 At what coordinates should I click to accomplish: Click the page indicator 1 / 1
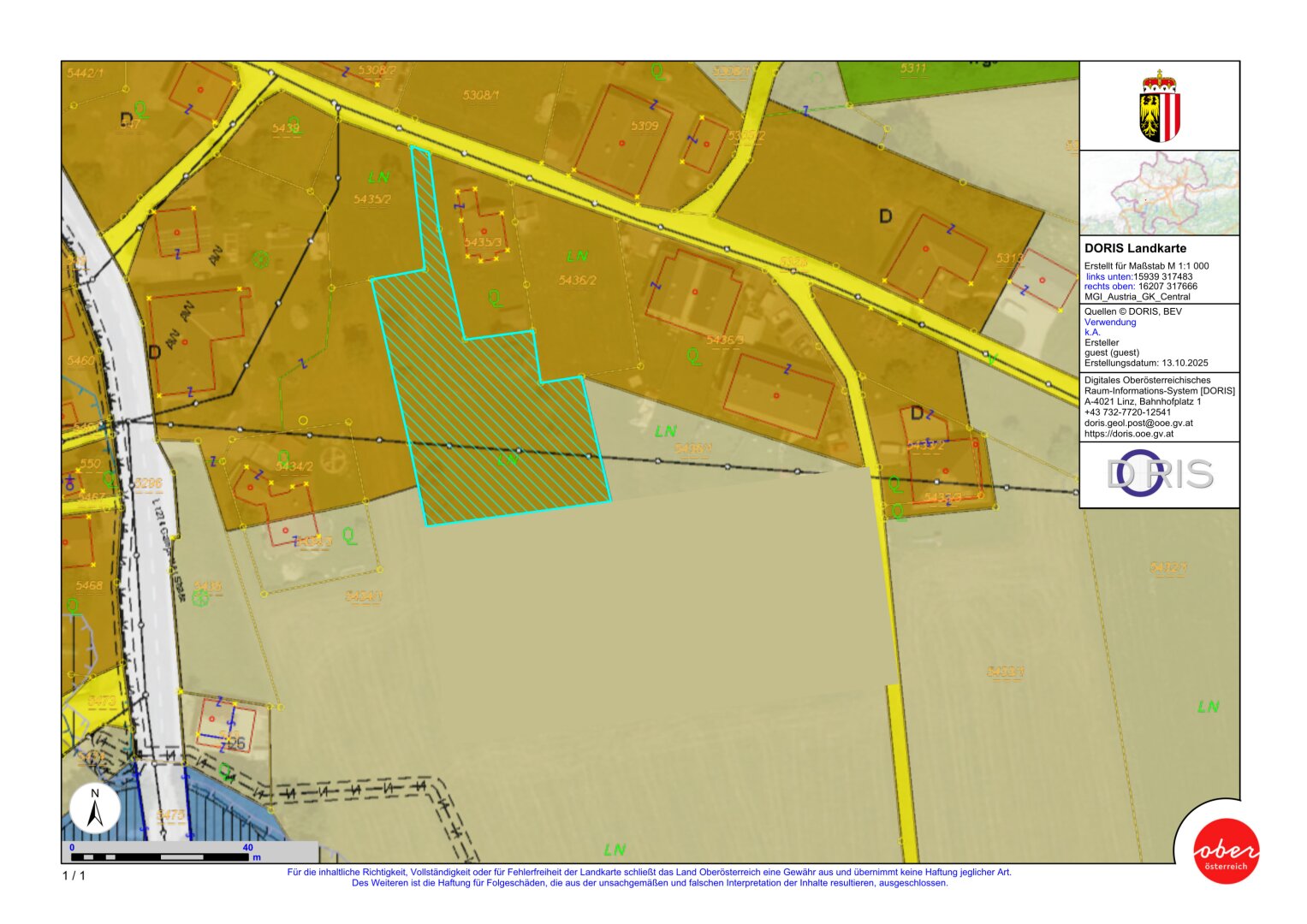74,875
